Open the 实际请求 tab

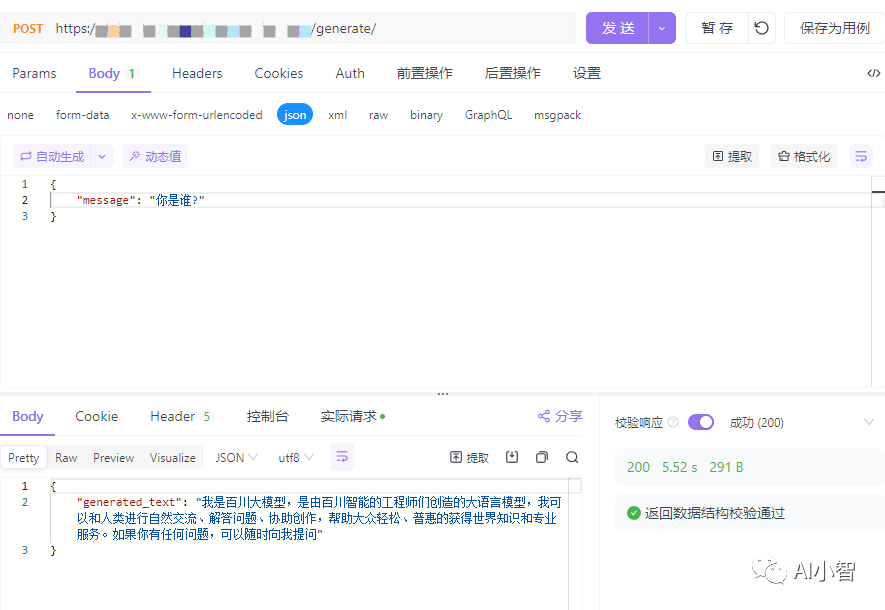352,416
